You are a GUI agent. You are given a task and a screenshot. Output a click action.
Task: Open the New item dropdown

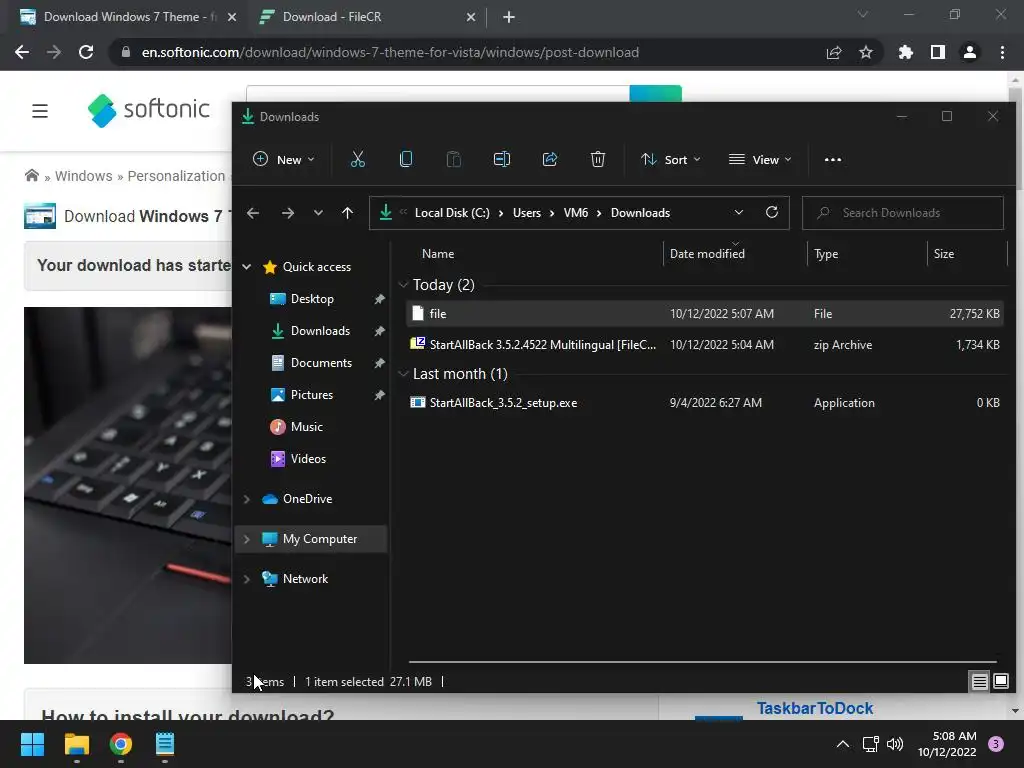(x=283, y=159)
